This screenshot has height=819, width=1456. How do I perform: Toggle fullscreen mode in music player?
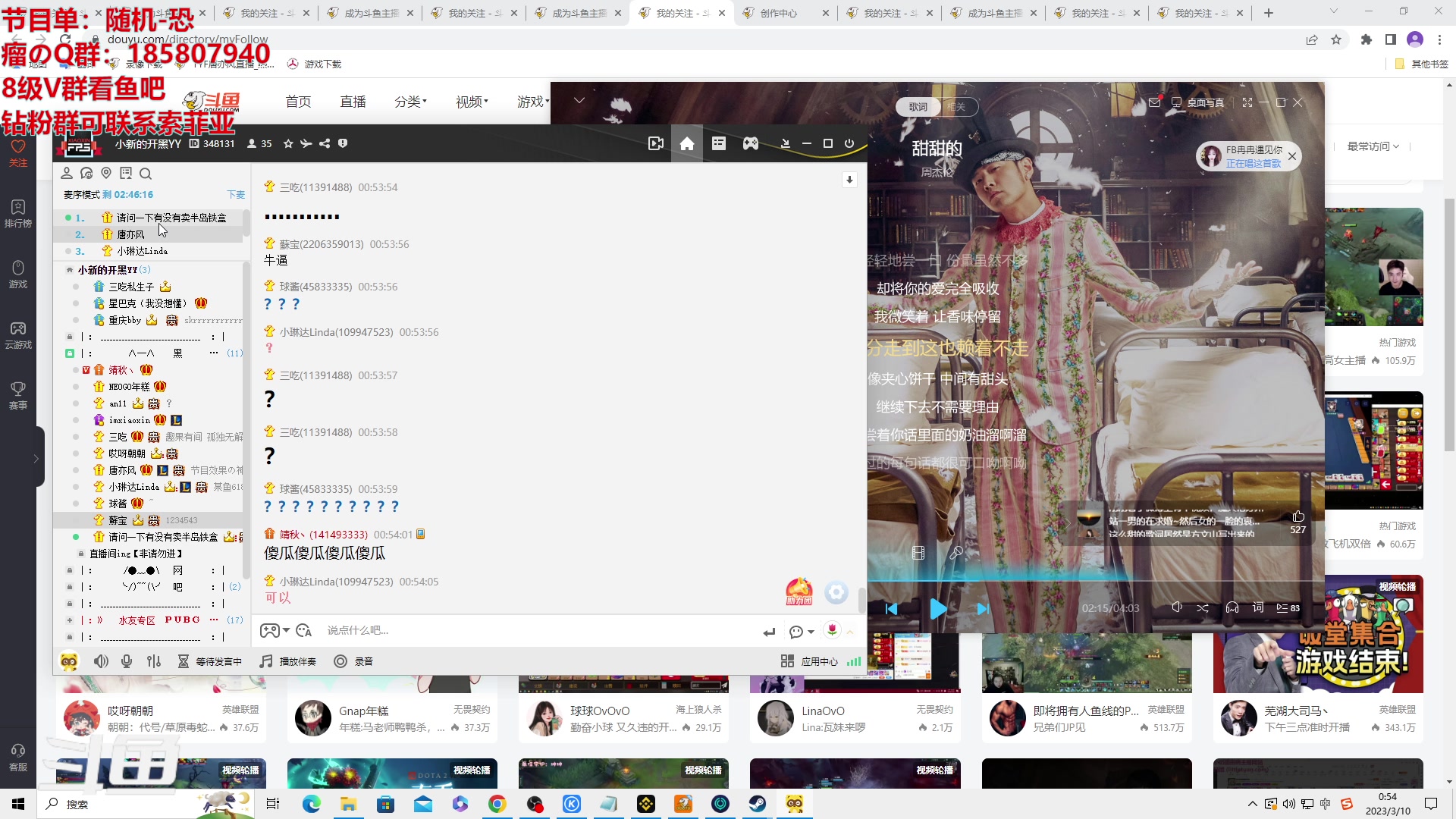(1247, 102)
